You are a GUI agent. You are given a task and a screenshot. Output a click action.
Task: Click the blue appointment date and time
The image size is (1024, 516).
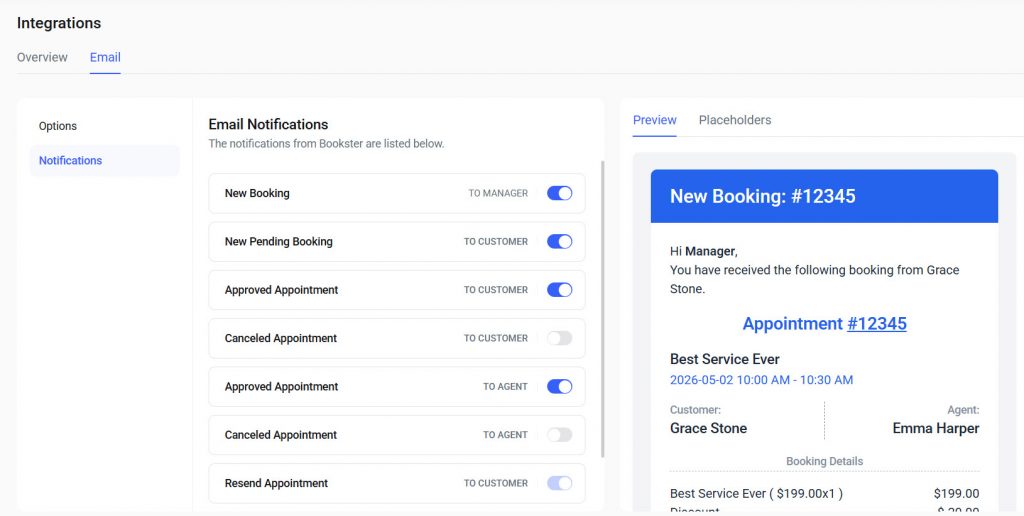click(761, 380)
